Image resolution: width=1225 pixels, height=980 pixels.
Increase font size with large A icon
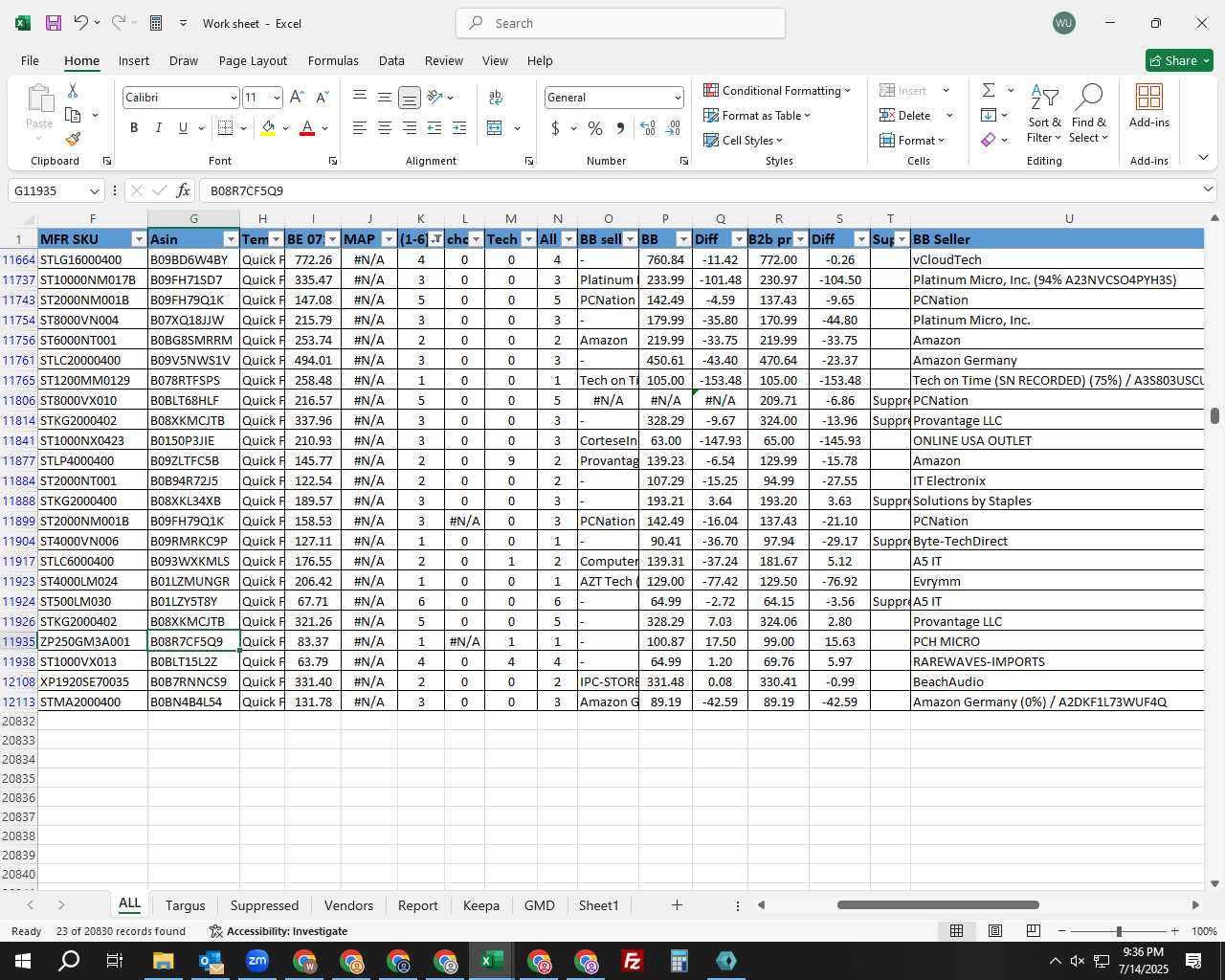coord(297,97)
